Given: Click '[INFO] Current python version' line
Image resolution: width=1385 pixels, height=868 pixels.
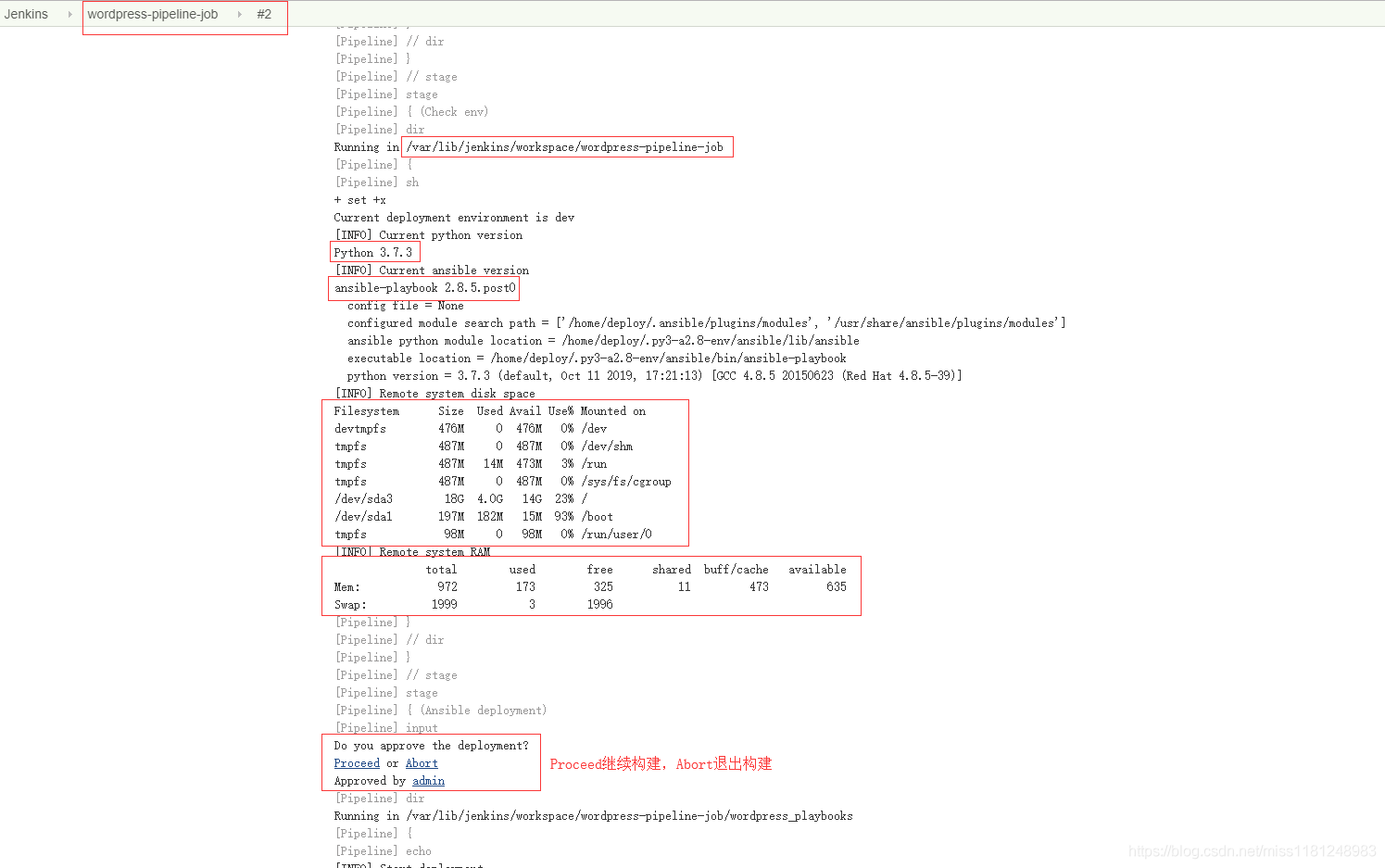Looking at the screenshot, I should pos(428,235).
